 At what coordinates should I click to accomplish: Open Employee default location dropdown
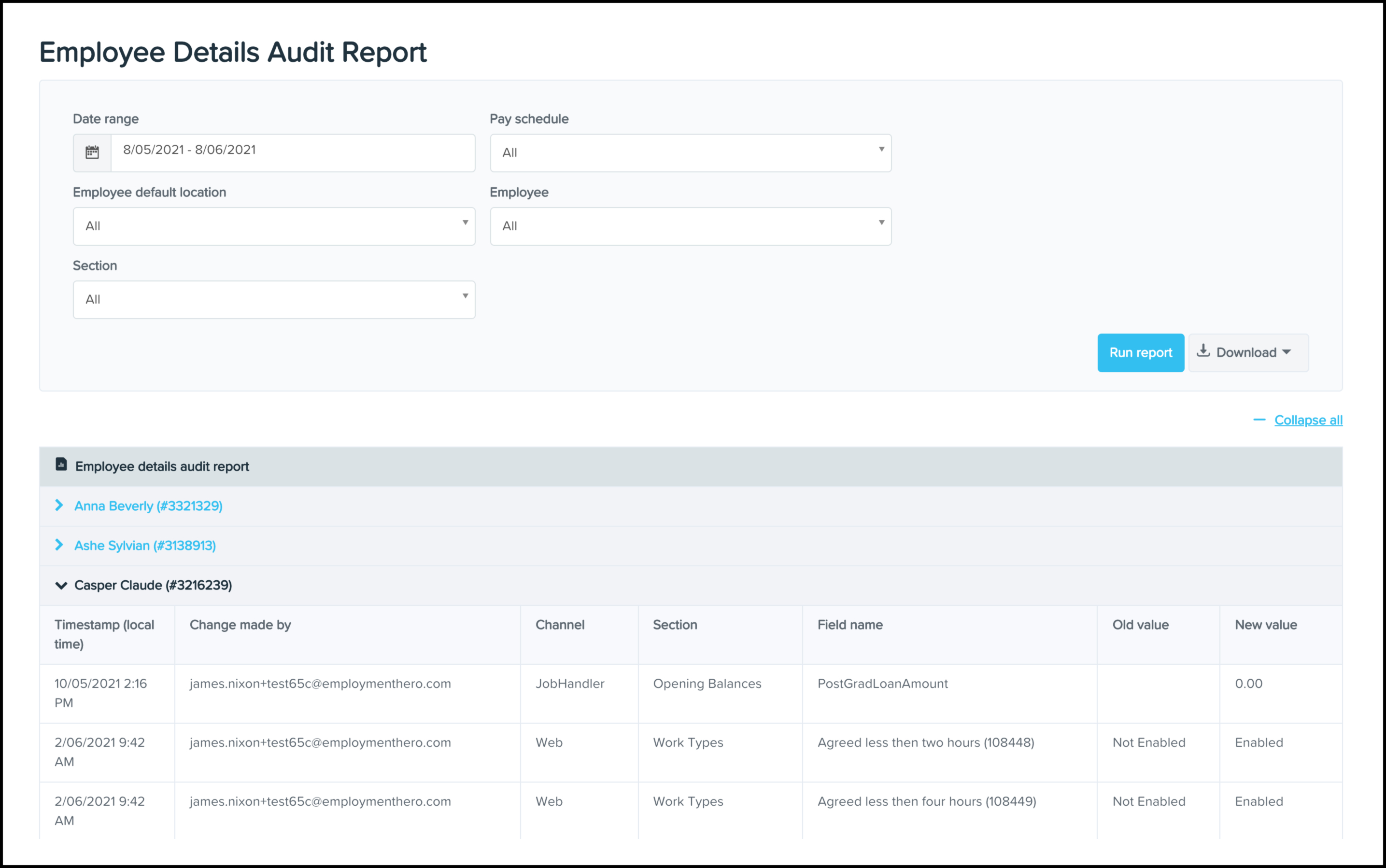(274, 226)
